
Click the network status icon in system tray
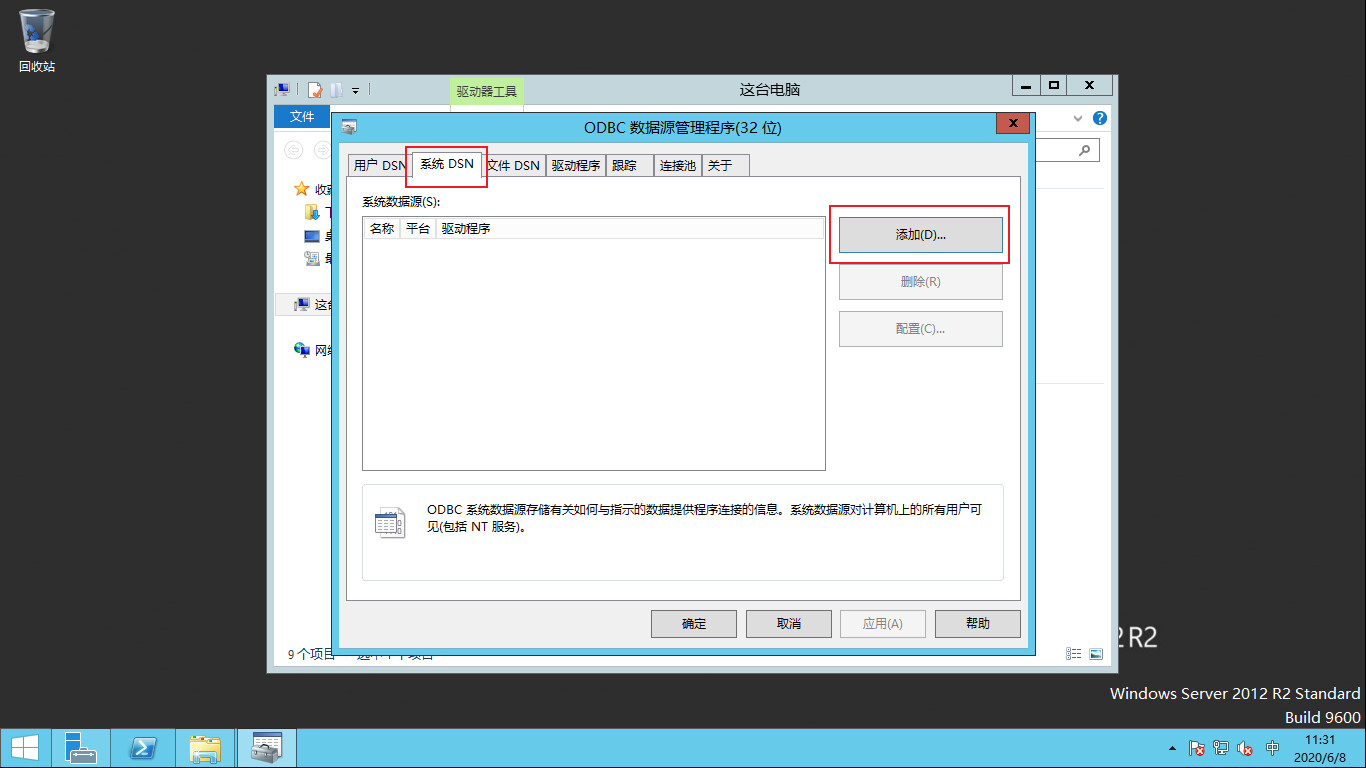tap(1220, 748)
